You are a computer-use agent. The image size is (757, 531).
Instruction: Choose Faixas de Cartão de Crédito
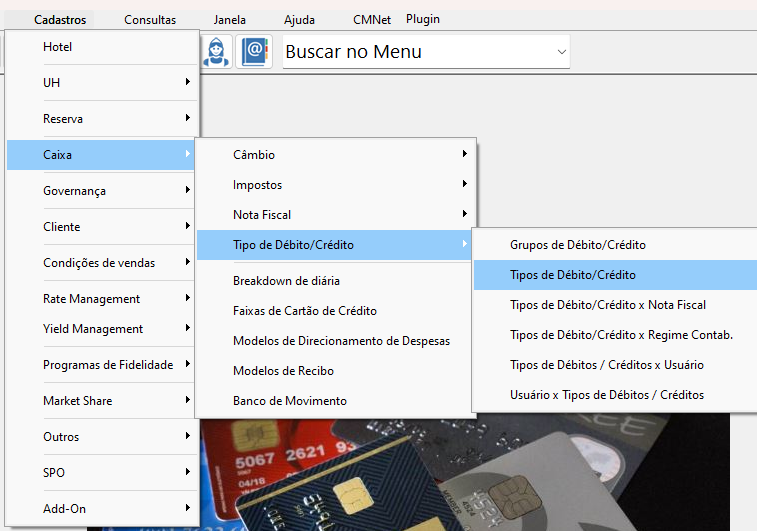pyautogui.click(x=336, y=311)
